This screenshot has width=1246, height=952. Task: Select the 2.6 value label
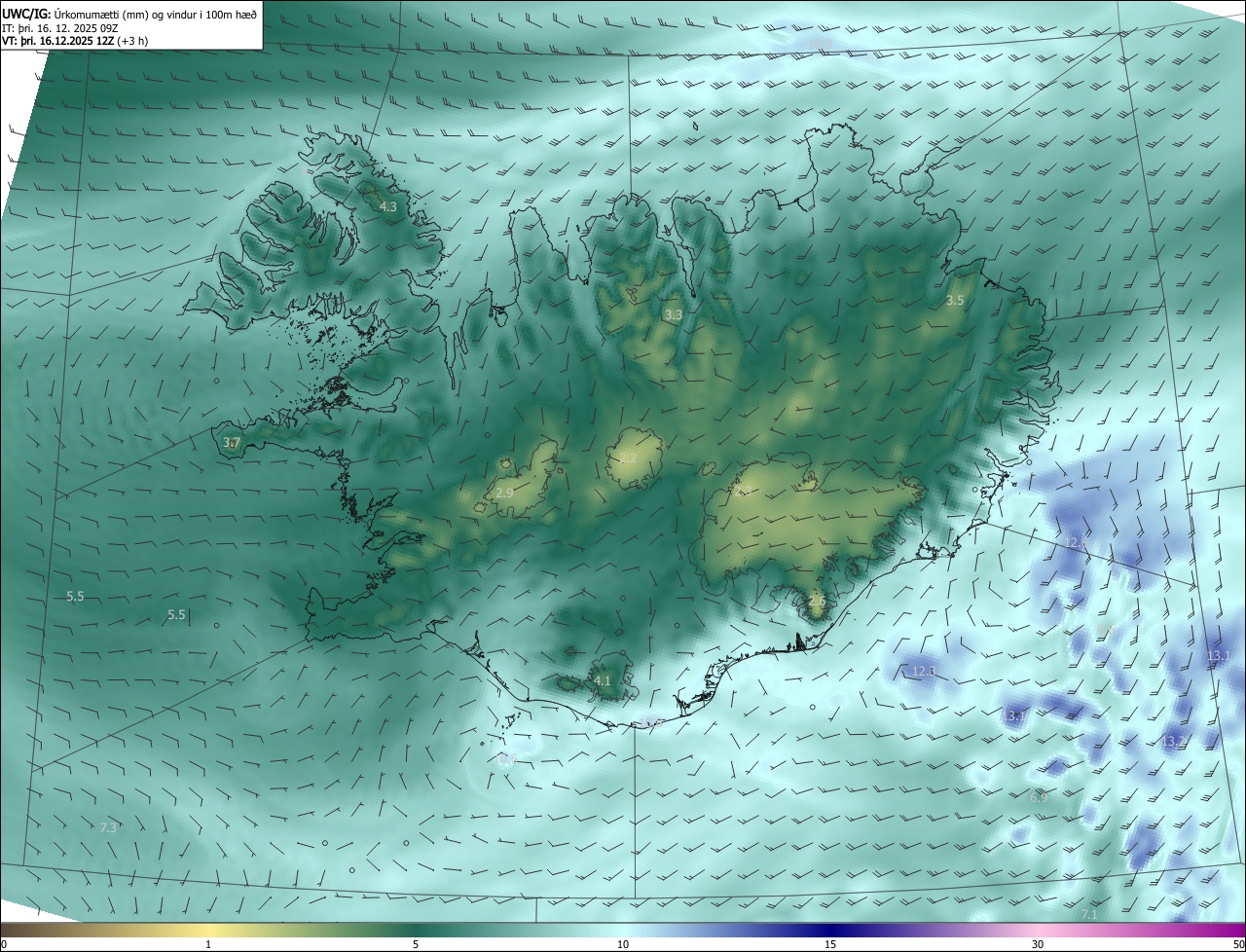816,602
